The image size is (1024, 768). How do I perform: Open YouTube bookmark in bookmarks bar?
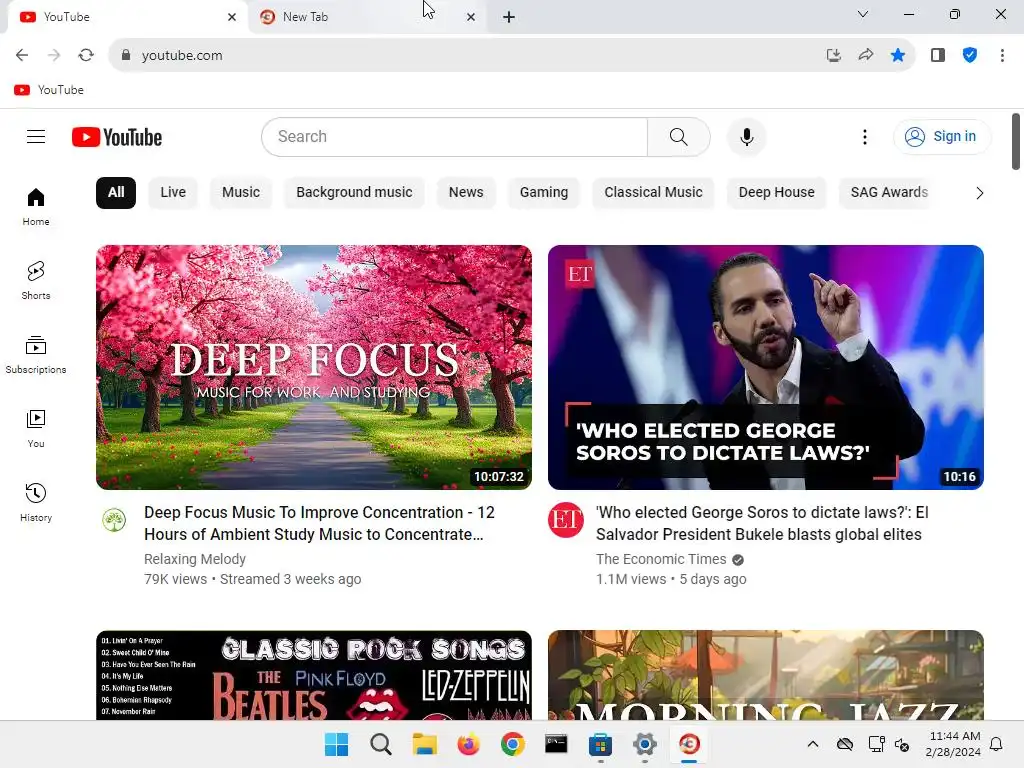49,89
